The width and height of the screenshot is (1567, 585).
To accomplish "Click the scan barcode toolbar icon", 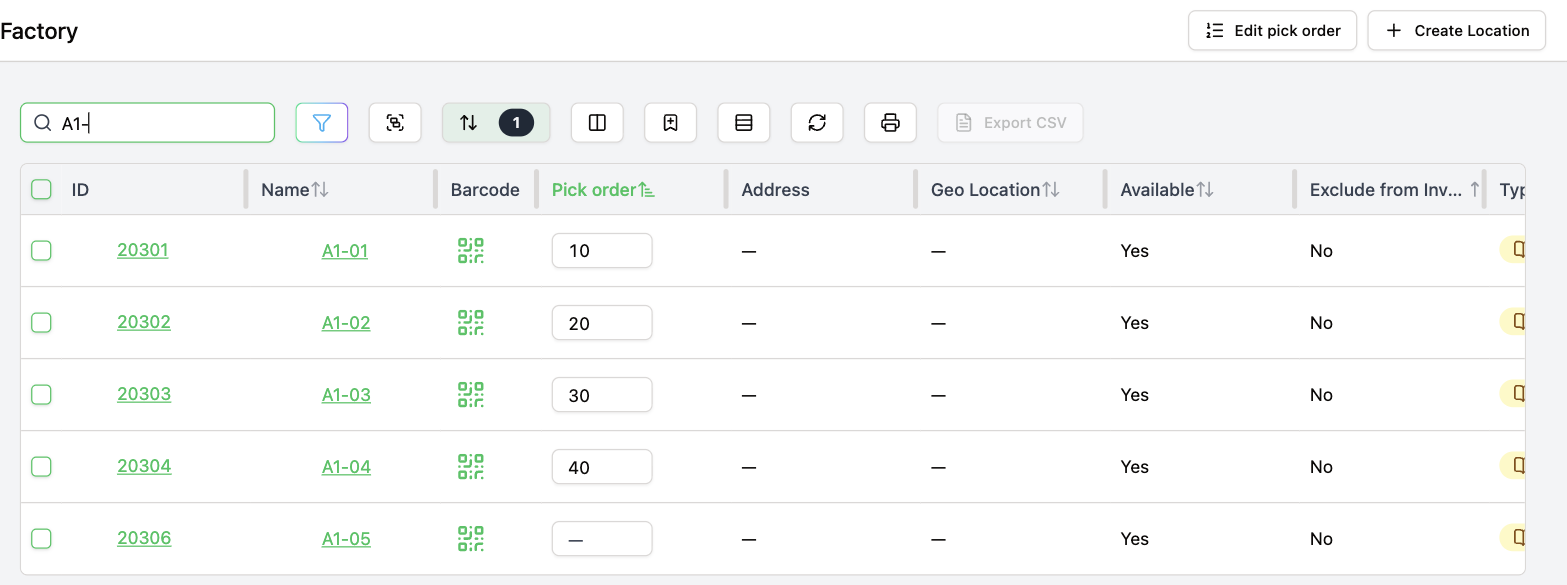I will point(395,123).
